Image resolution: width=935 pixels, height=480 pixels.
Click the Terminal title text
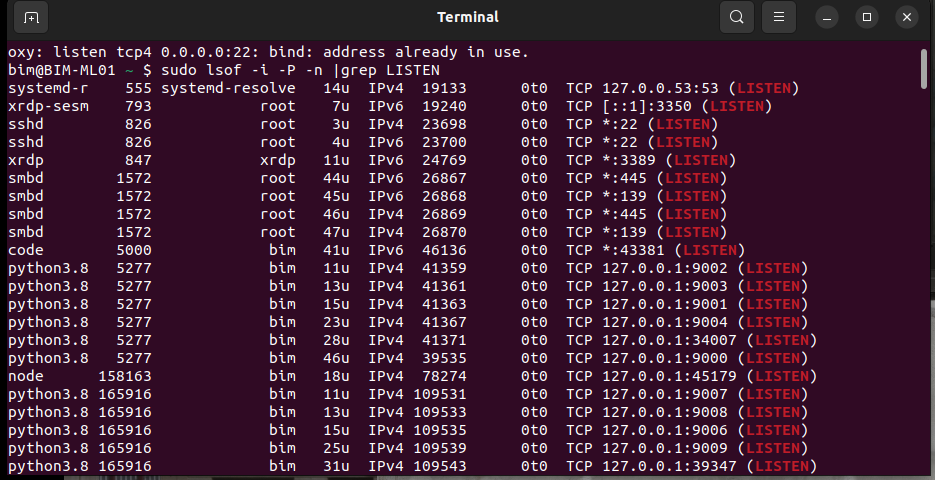coord(468,17)
